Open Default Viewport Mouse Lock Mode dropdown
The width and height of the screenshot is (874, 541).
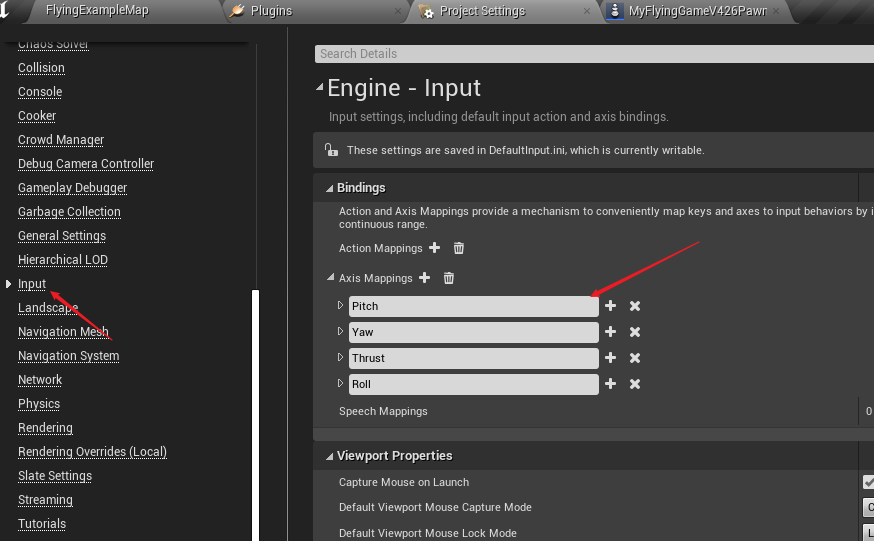pyautogui.click(x=868, y=533)
